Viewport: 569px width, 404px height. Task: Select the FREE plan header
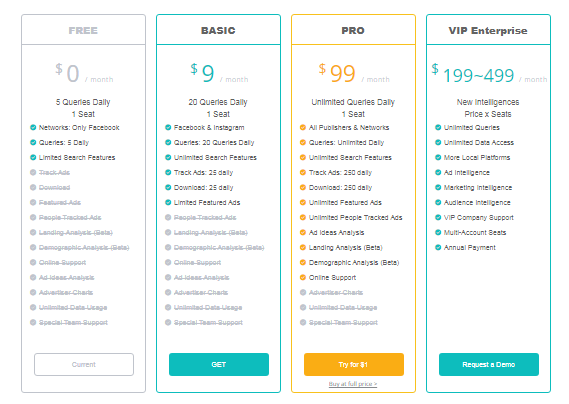83,30
